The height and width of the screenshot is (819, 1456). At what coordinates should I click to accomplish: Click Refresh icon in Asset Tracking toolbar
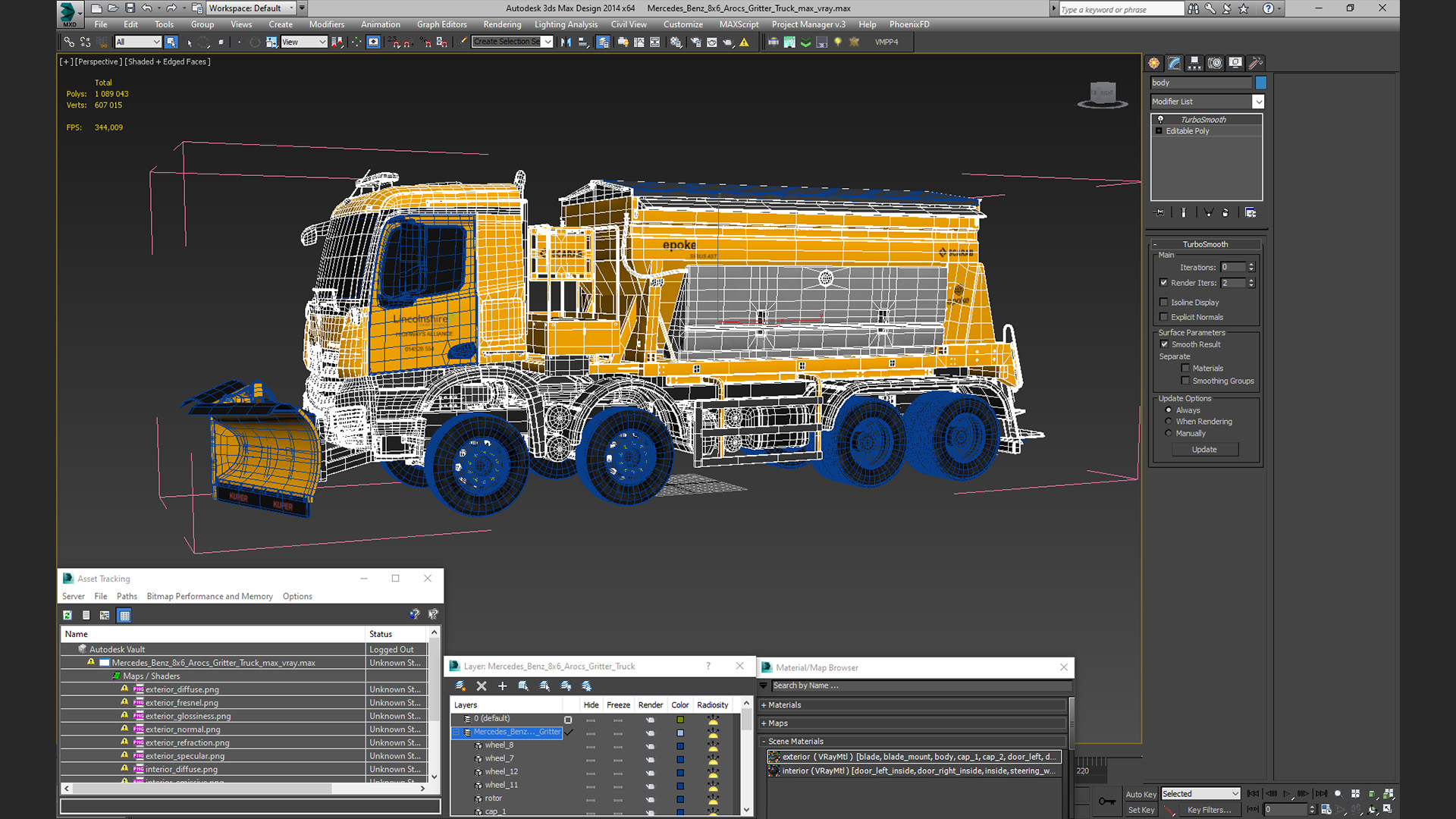coord(67,615)
